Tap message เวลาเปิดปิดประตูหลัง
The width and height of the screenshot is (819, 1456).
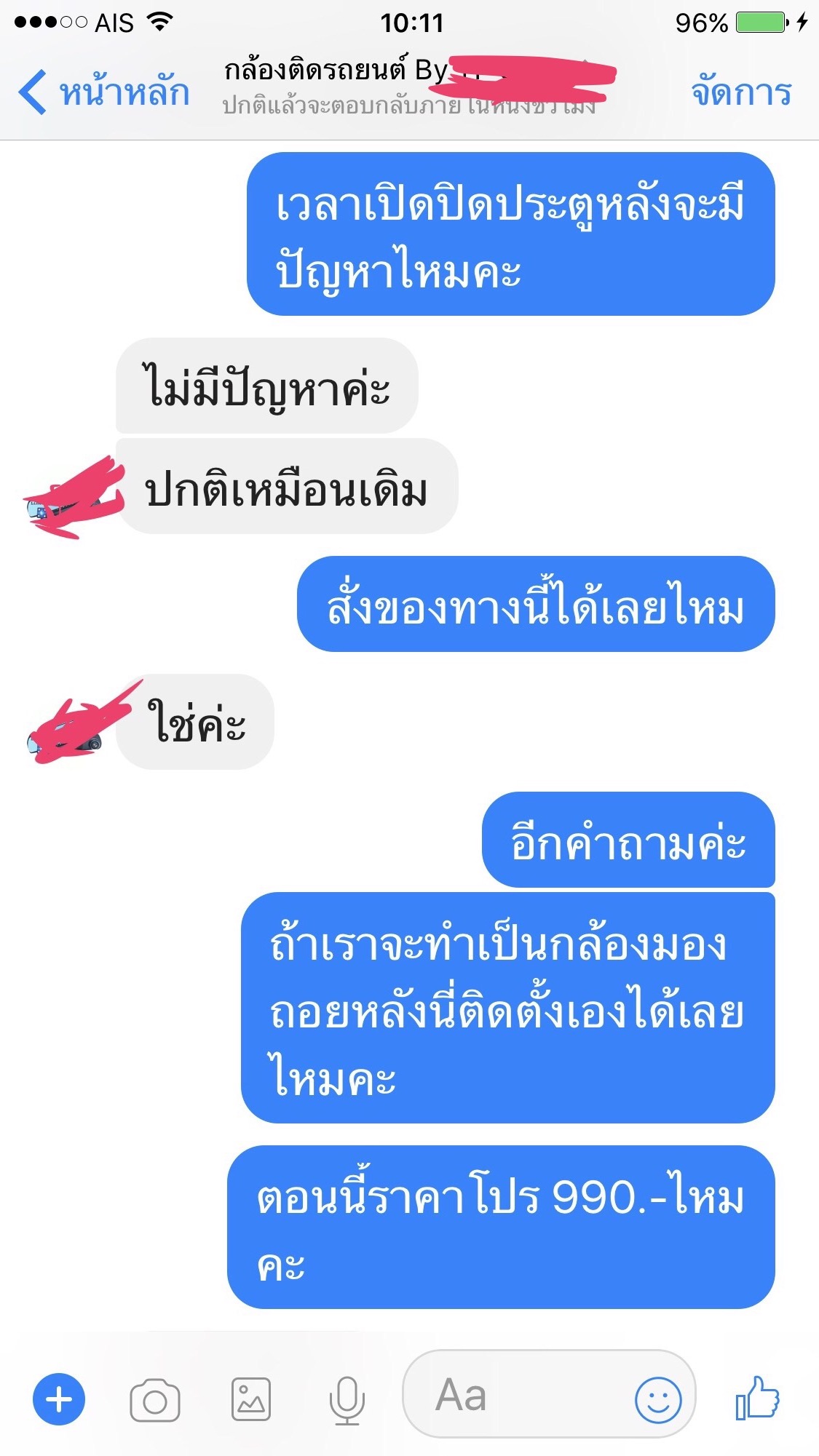[511, 234]
